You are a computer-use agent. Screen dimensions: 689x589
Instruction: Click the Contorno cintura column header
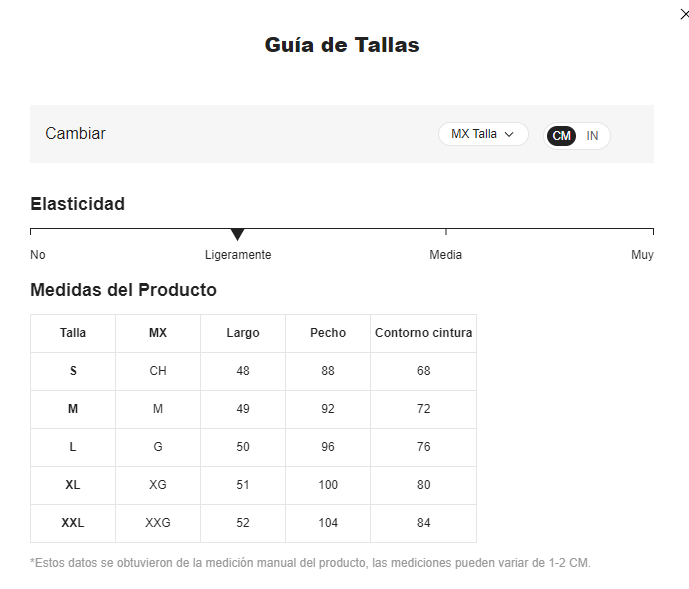tap(424, 333)
